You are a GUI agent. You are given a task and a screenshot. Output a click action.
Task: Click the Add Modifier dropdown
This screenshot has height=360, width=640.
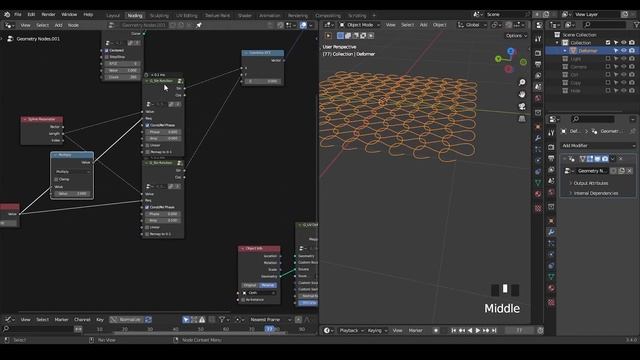pos(598,146)
